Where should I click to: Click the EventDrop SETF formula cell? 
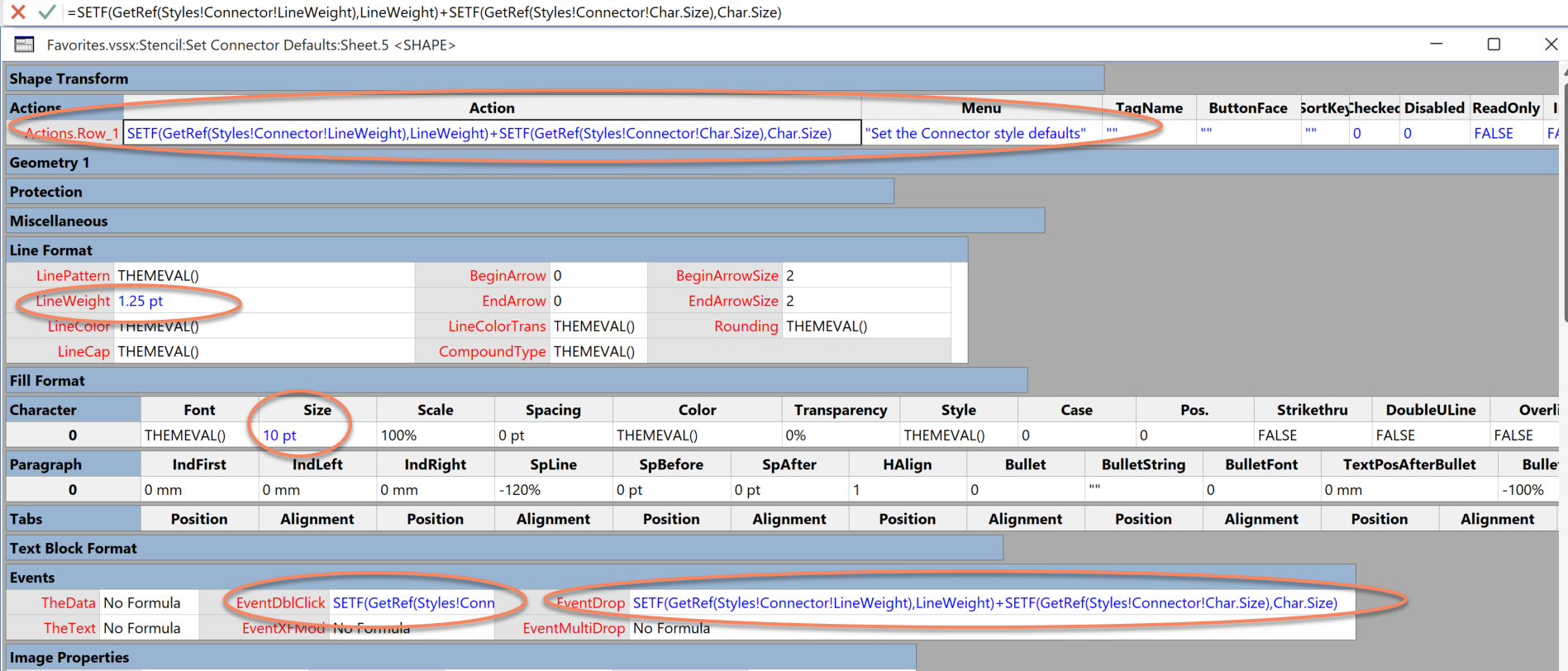point(992,603)
